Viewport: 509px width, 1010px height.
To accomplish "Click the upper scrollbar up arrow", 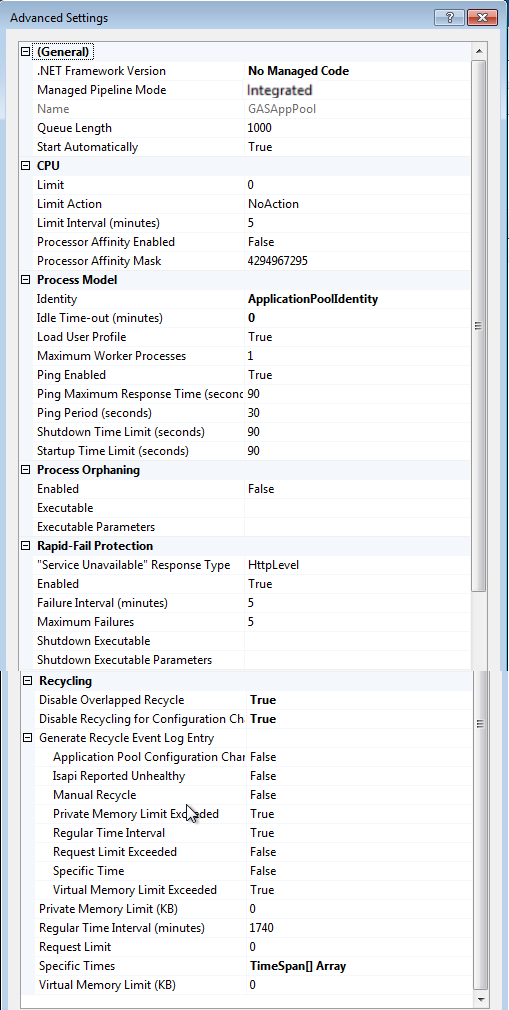I will pos(479,51).
